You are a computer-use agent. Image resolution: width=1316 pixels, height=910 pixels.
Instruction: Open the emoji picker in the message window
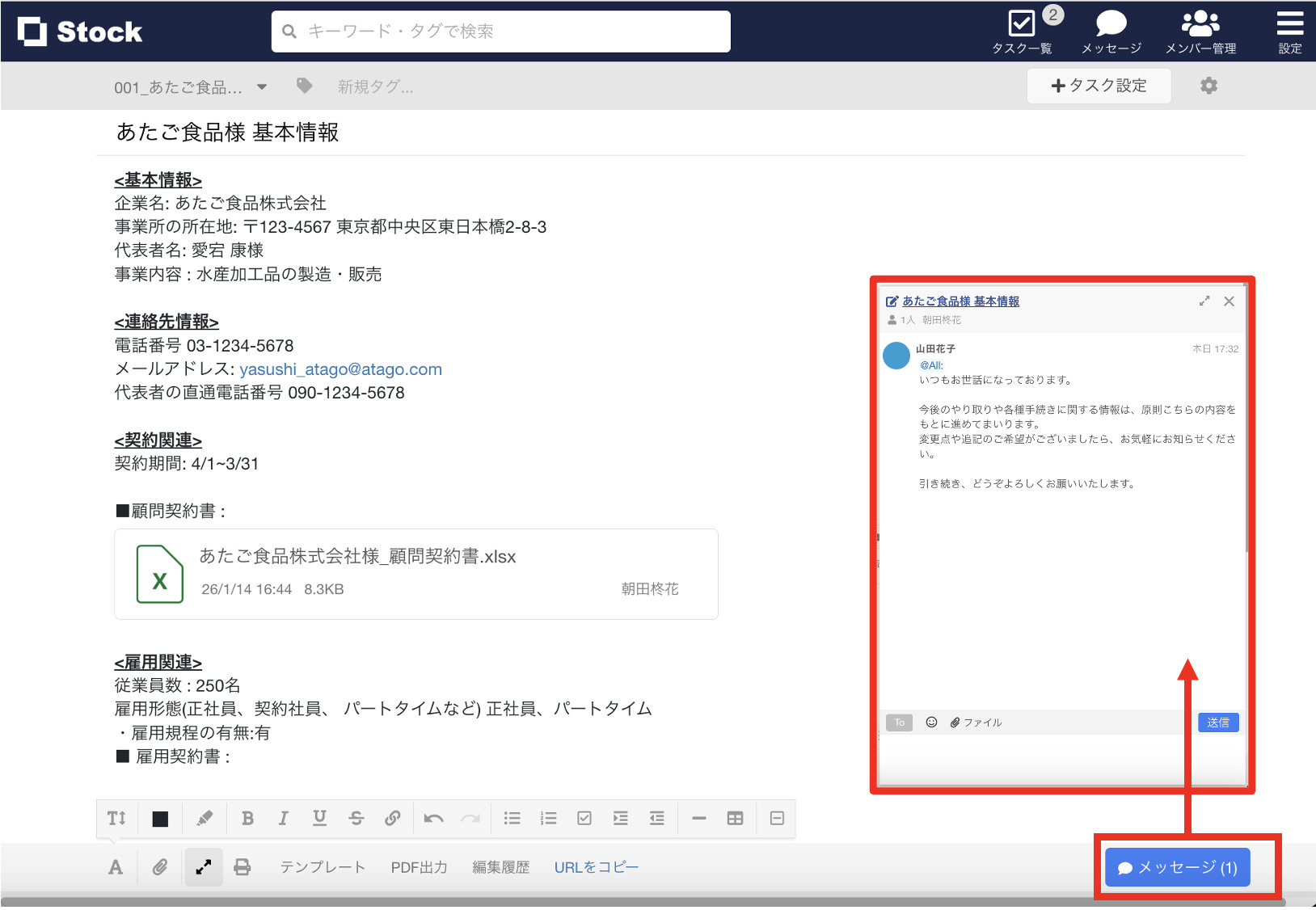tap(931, 722)
